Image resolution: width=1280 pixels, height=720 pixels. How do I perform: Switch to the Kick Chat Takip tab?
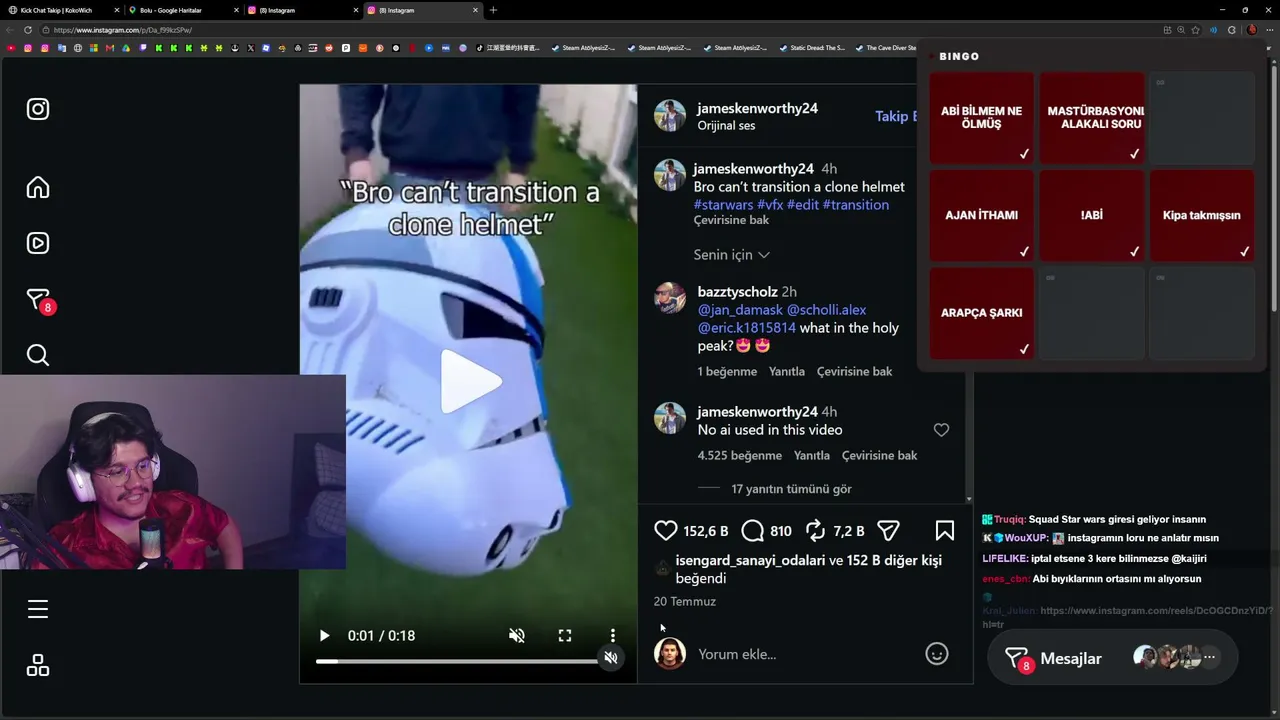click(x=62, y=10)
